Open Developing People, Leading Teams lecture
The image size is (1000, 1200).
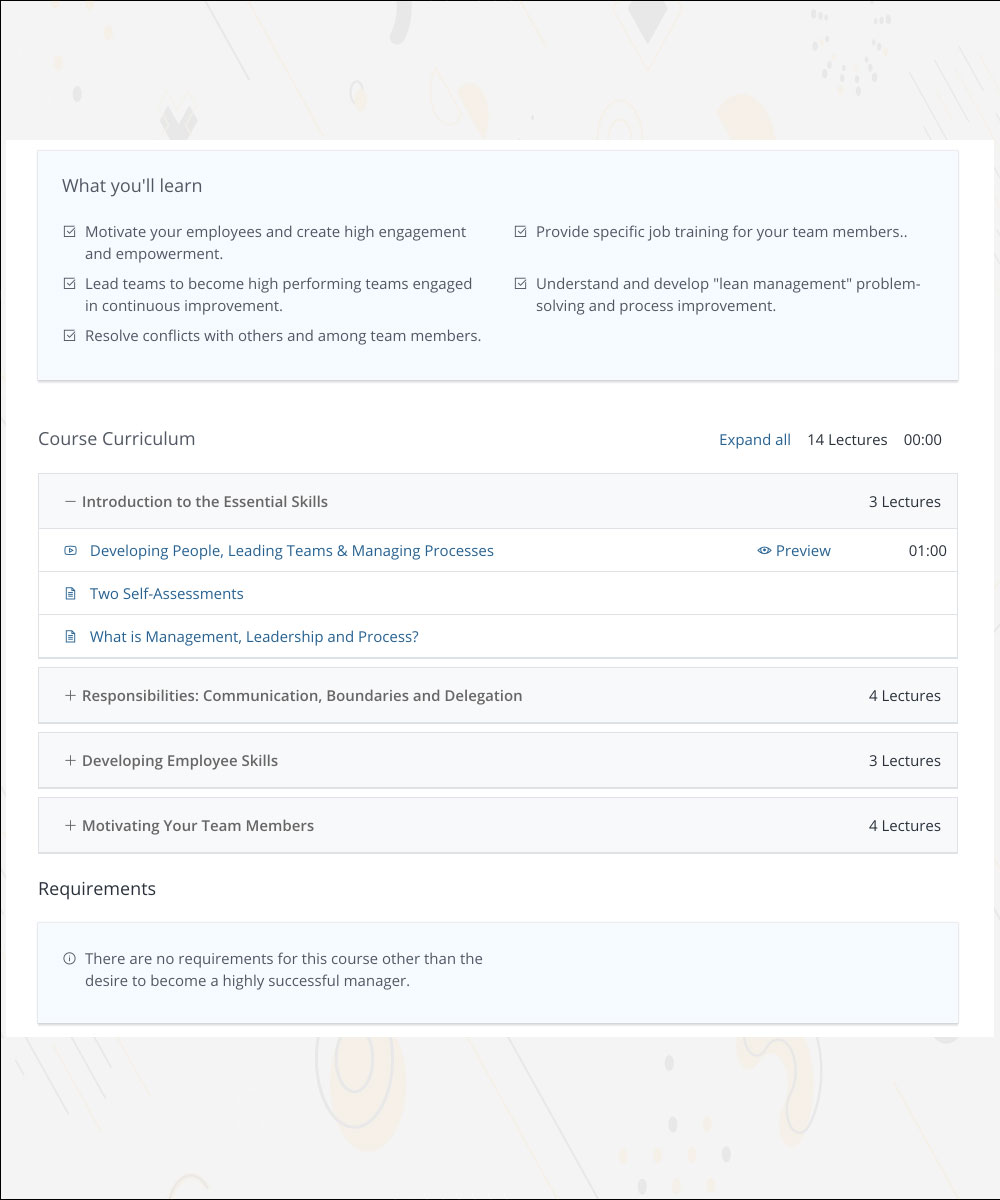[291, 551]
